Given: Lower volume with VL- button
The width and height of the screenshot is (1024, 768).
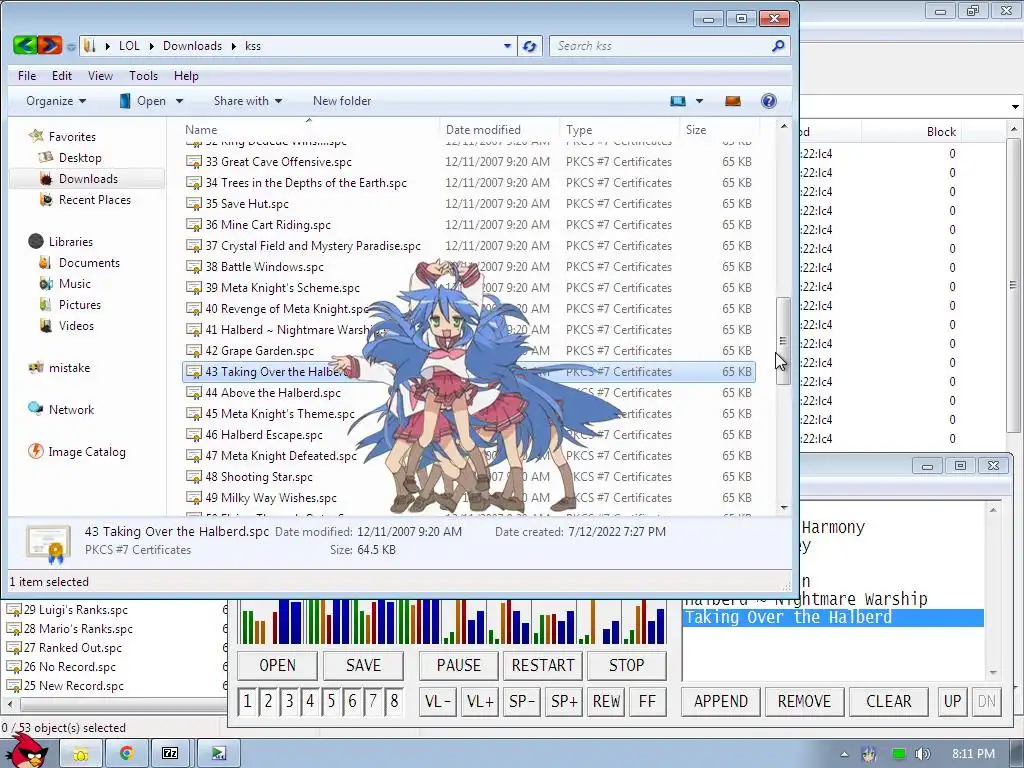Looking at the screenshot, I should 438,701.
